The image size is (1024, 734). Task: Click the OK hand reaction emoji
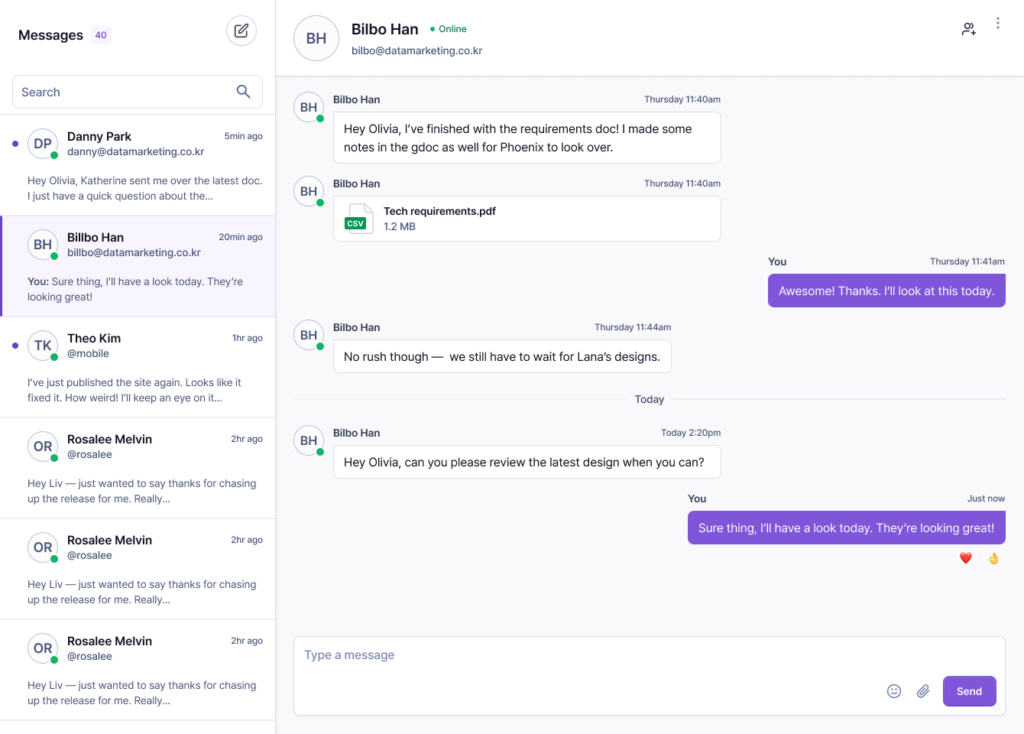tap(993, 558)
